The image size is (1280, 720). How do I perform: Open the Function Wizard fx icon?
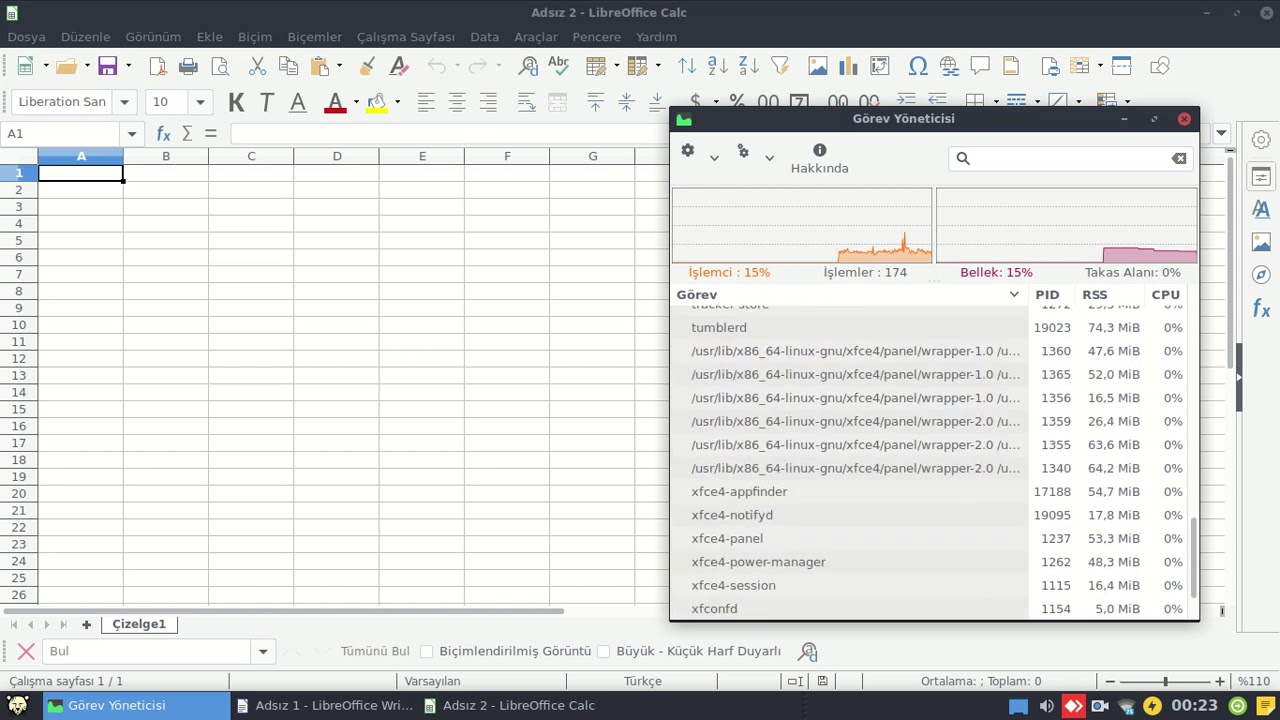point(164,133)
